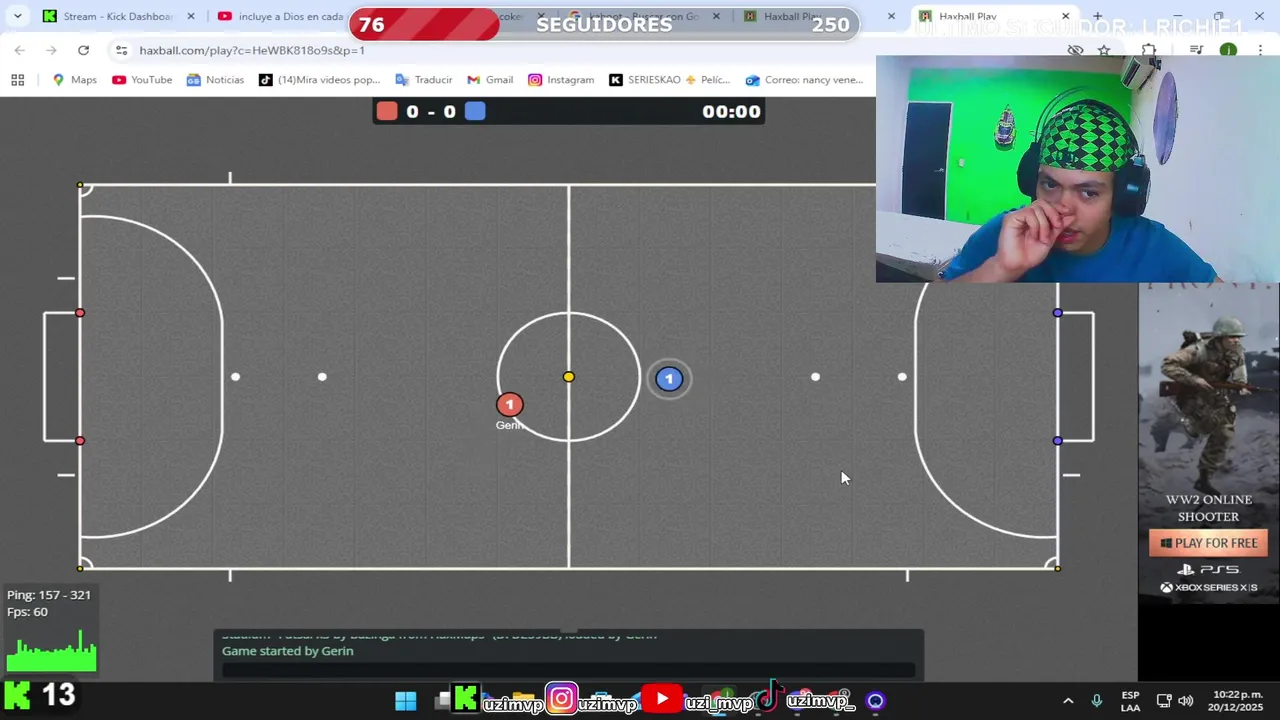The height and width of the screenshot is (720, 1280).
Task: Open the YouTube bookmark
Action: point(142,80)
